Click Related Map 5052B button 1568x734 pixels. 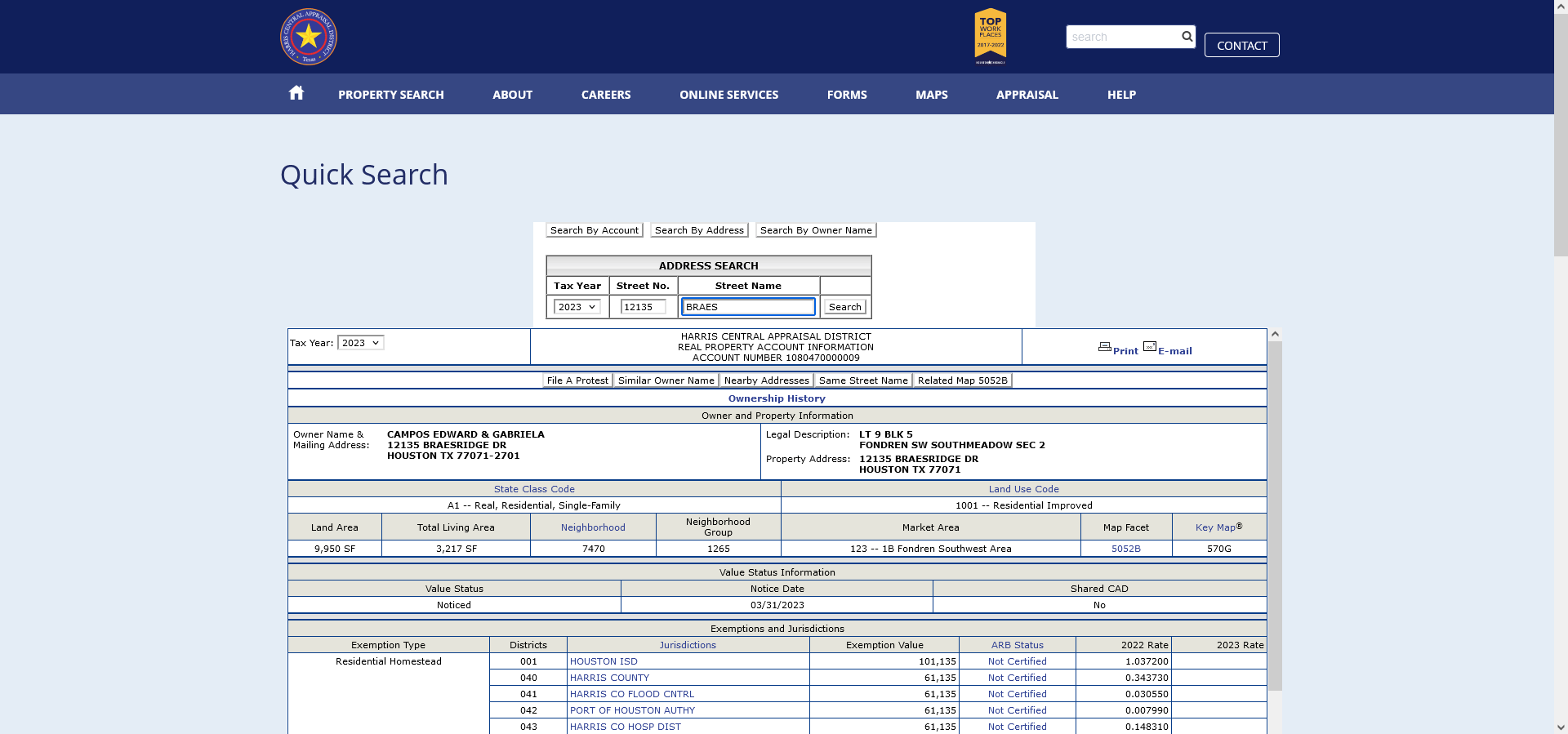(963, 380)
